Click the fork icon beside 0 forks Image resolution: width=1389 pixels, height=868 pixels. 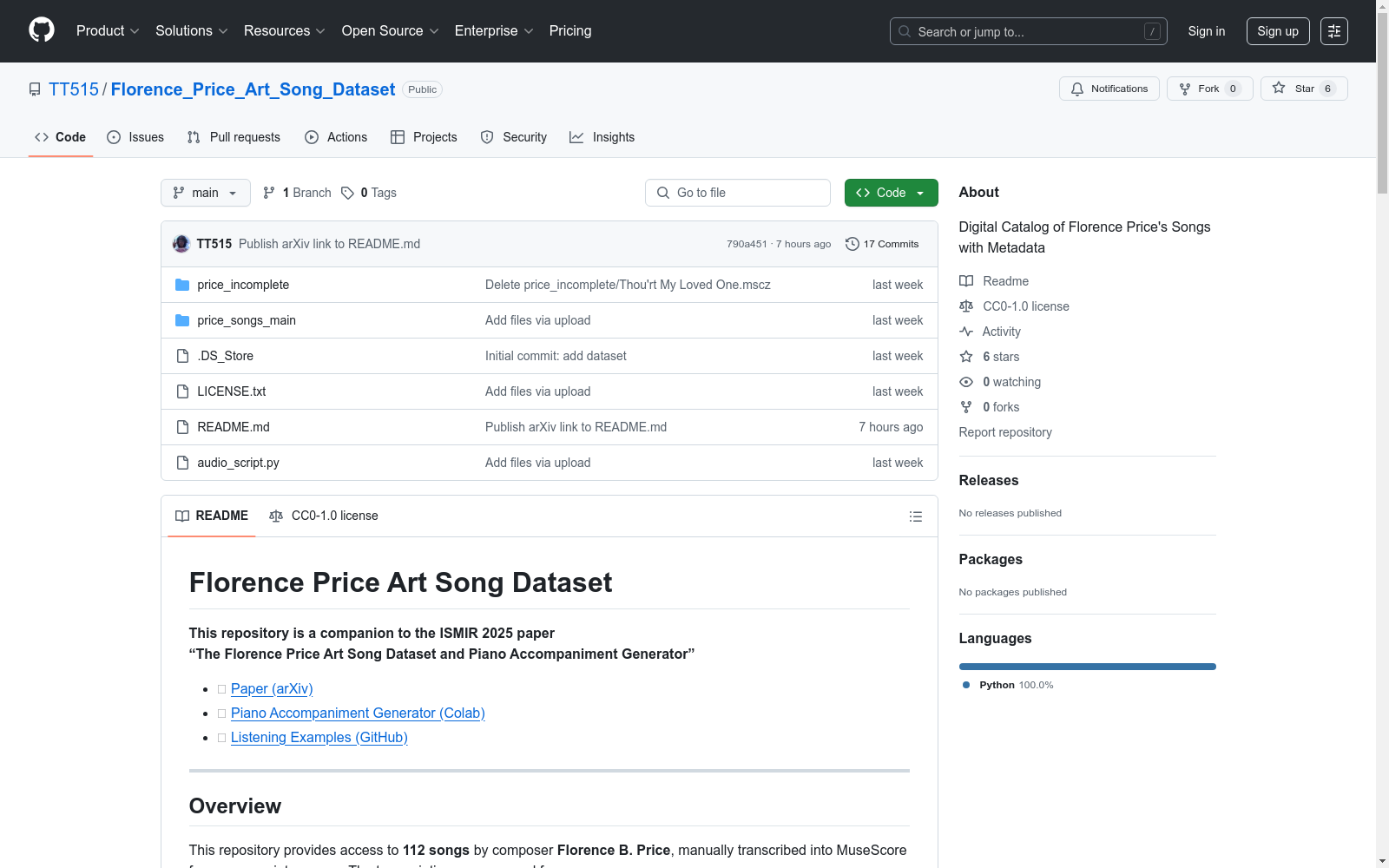[x=966, y=407]
